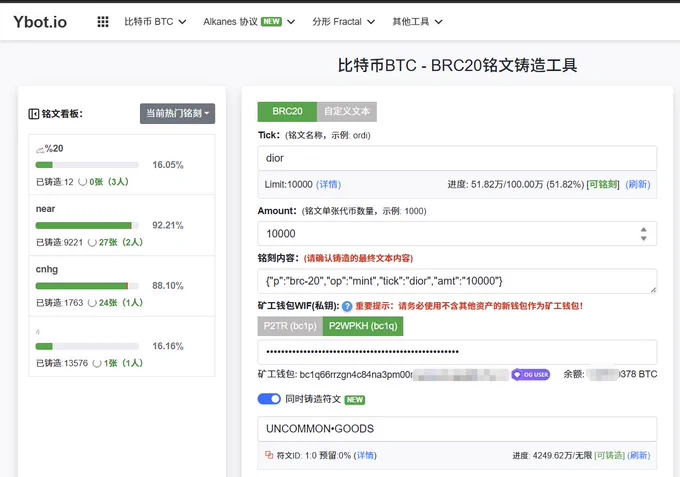Screen dimensions: 680x477
Task: Click the 已铸造:1763 text
Action: click(59, 303)
